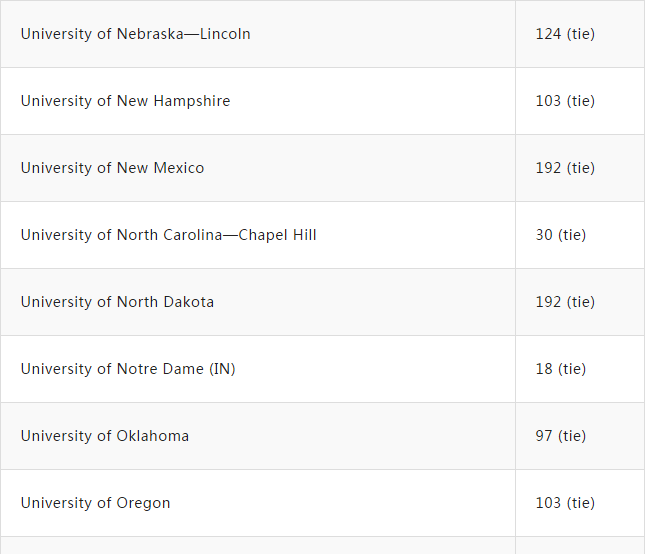Select North Dakota's 192 (tie) rank cell
Screen dimensions: 645x554
[565, 302]
